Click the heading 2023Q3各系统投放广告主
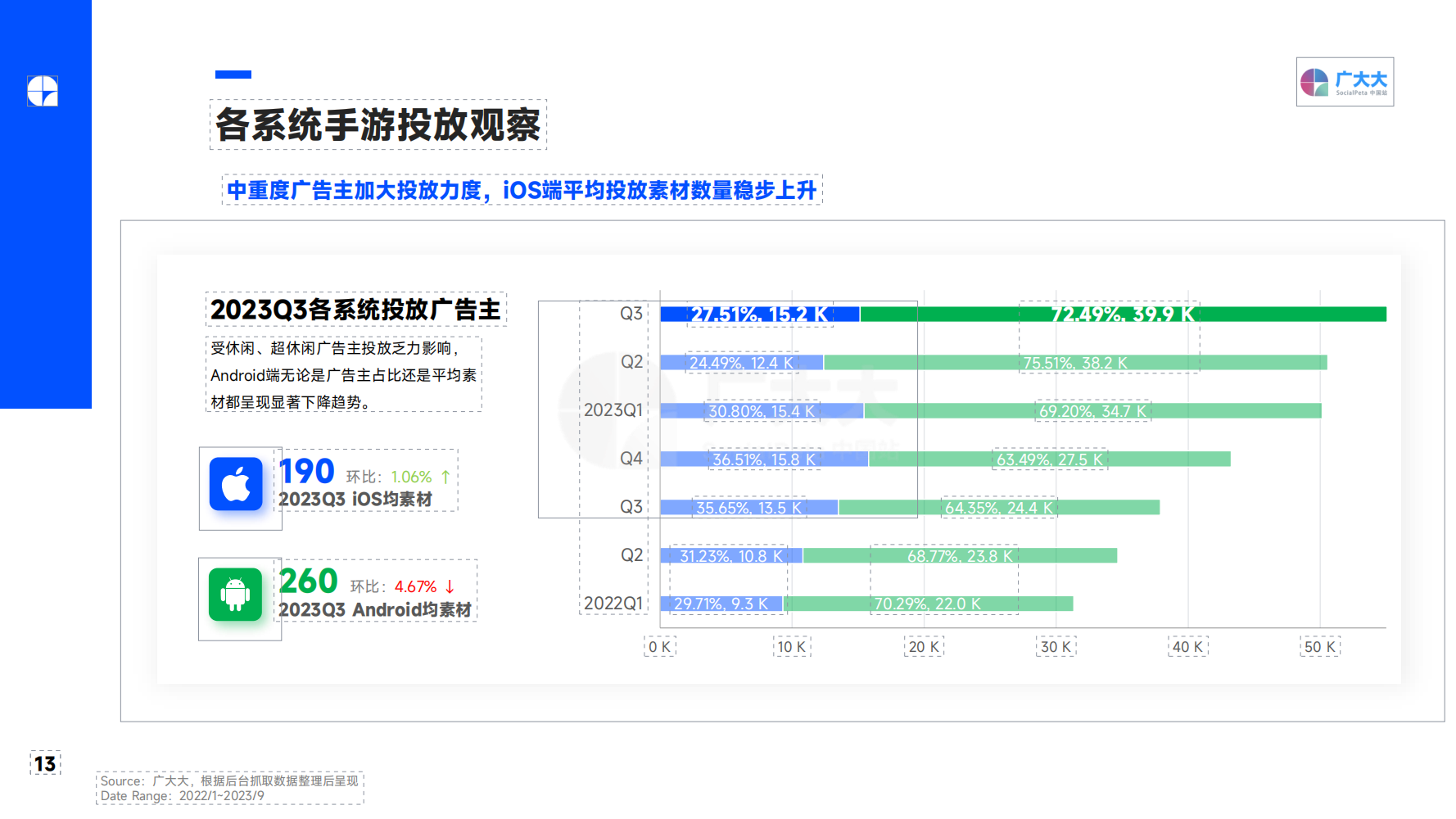1456x819 pixels. pos(355,310)
